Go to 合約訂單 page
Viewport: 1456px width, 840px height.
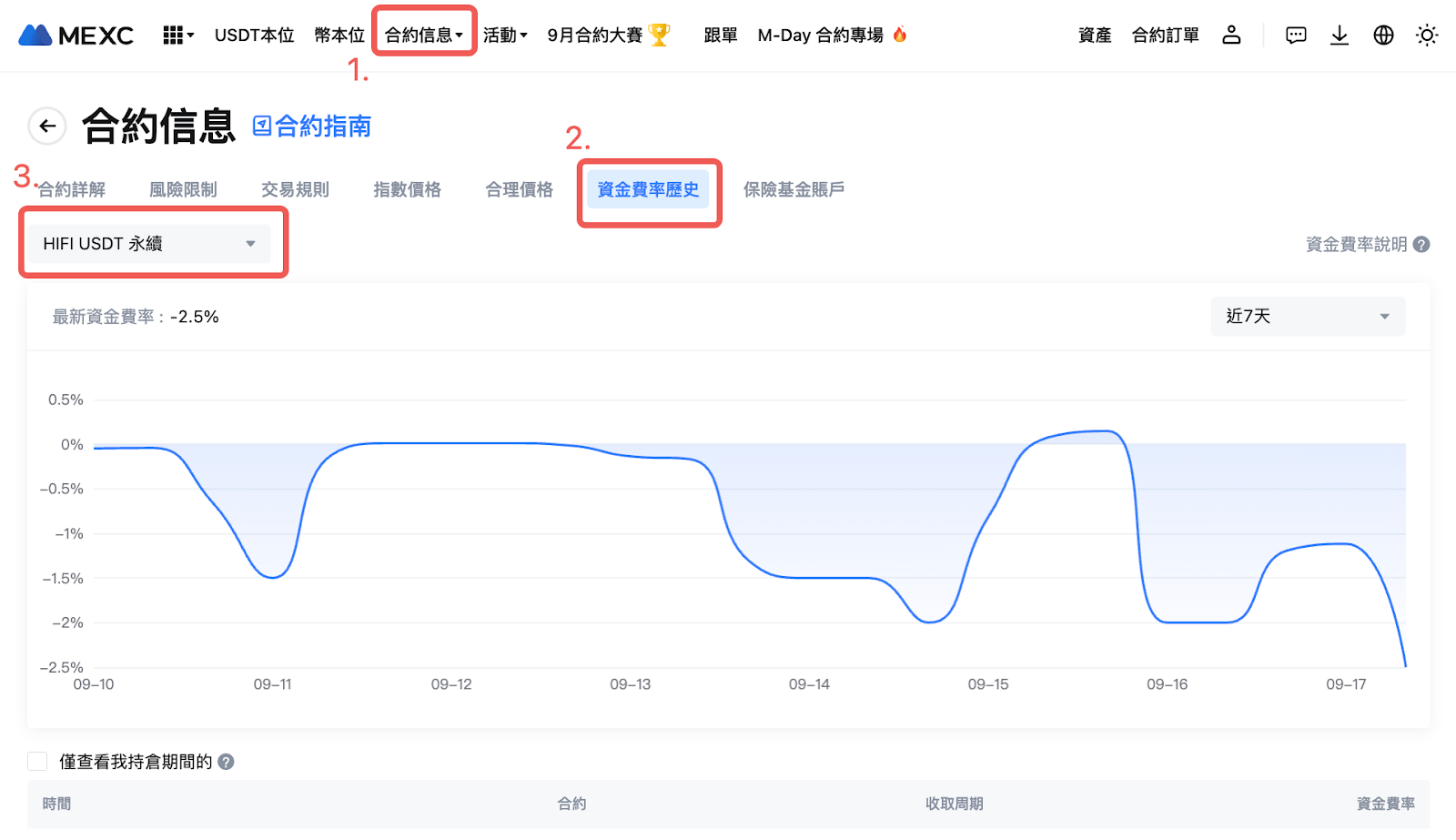click(1165, 35)
